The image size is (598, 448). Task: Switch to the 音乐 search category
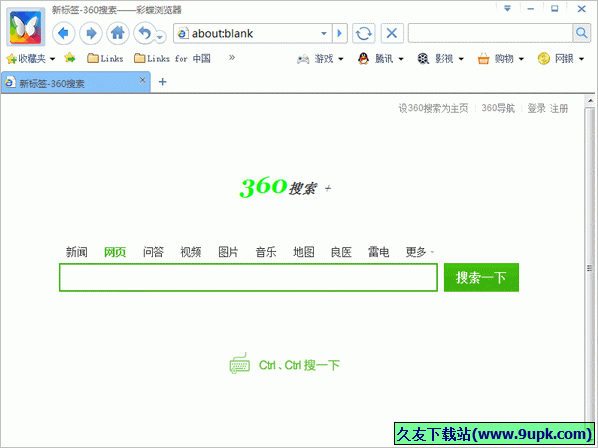coord(266,252)
